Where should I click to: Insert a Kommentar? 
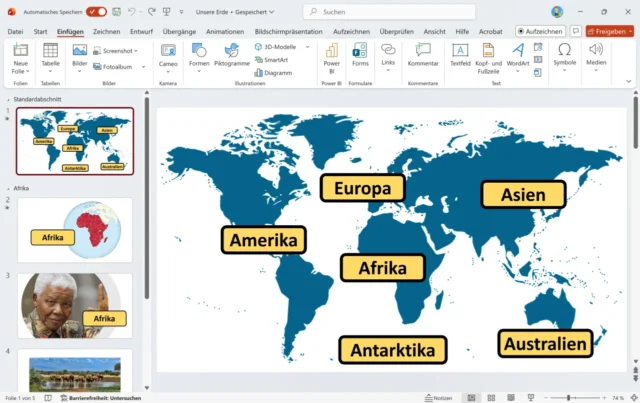point(423,55)
